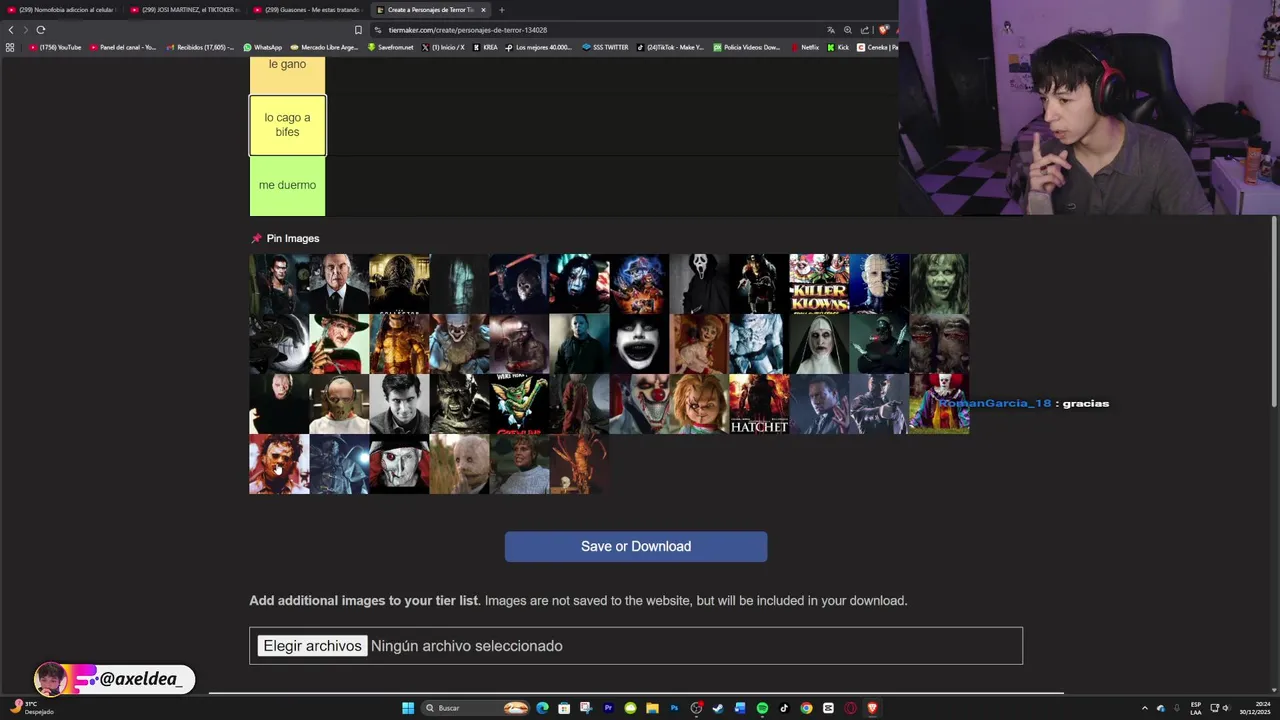Open the Kick bookmark
This screenshot has height=720, width=1280.
point(838,47)
